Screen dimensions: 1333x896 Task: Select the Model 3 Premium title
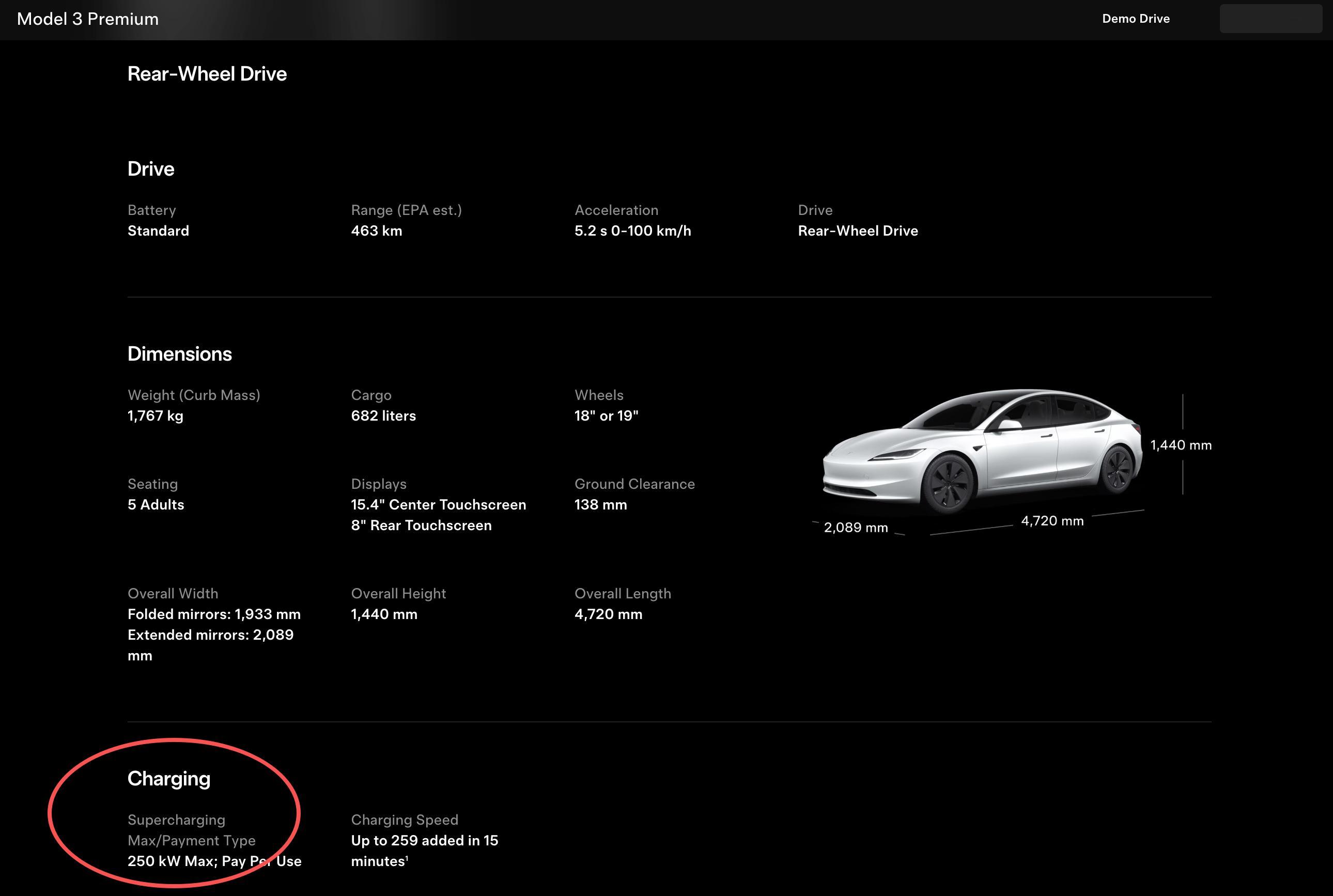click(x=88, y=19)
